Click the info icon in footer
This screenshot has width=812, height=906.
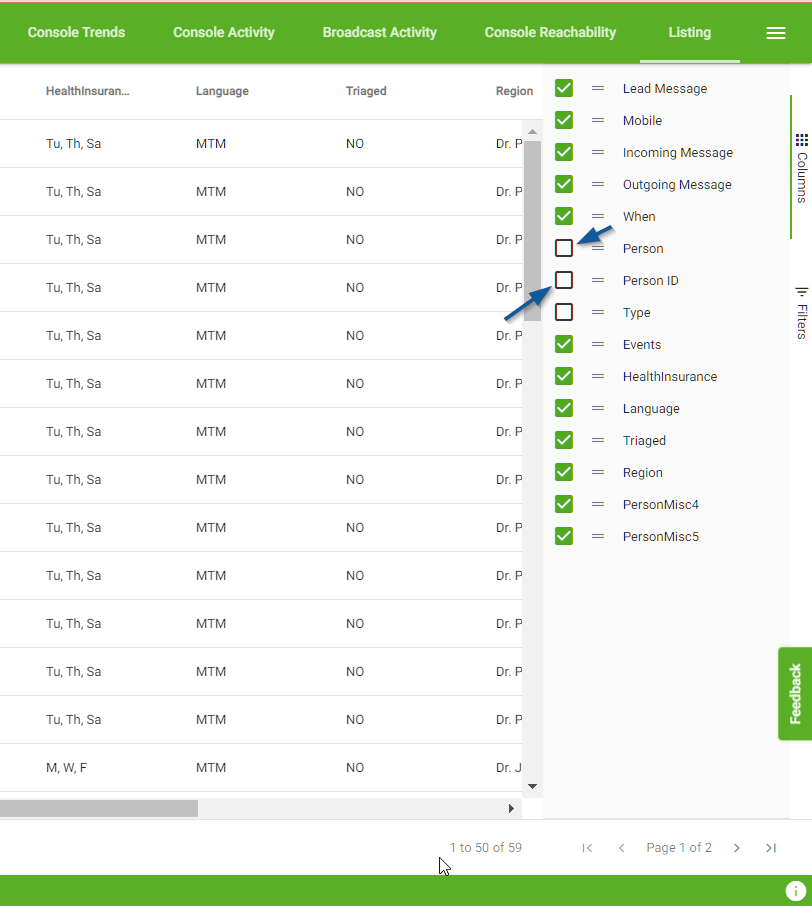(796, 890)
